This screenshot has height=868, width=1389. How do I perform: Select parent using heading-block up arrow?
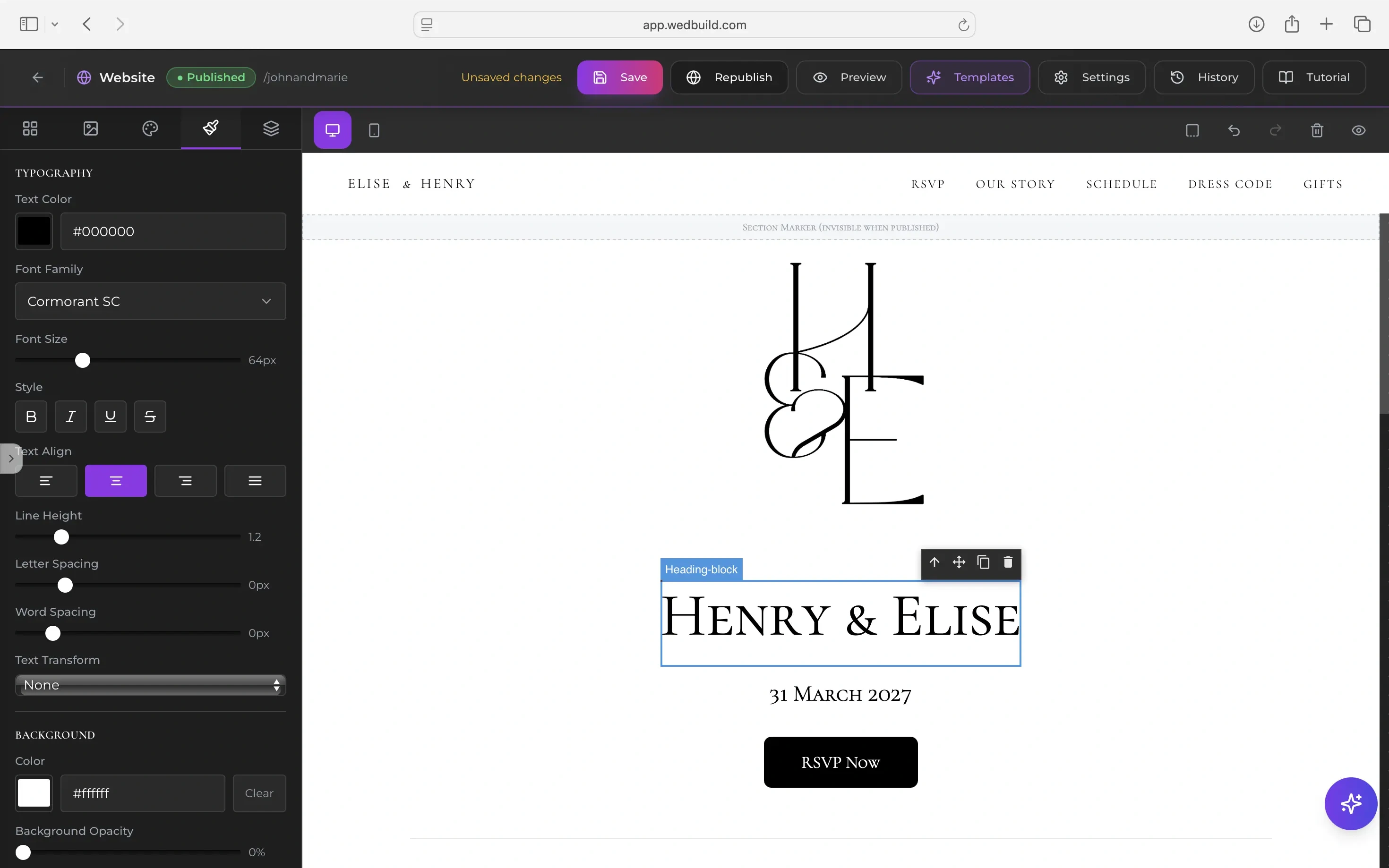coord(934,562)
